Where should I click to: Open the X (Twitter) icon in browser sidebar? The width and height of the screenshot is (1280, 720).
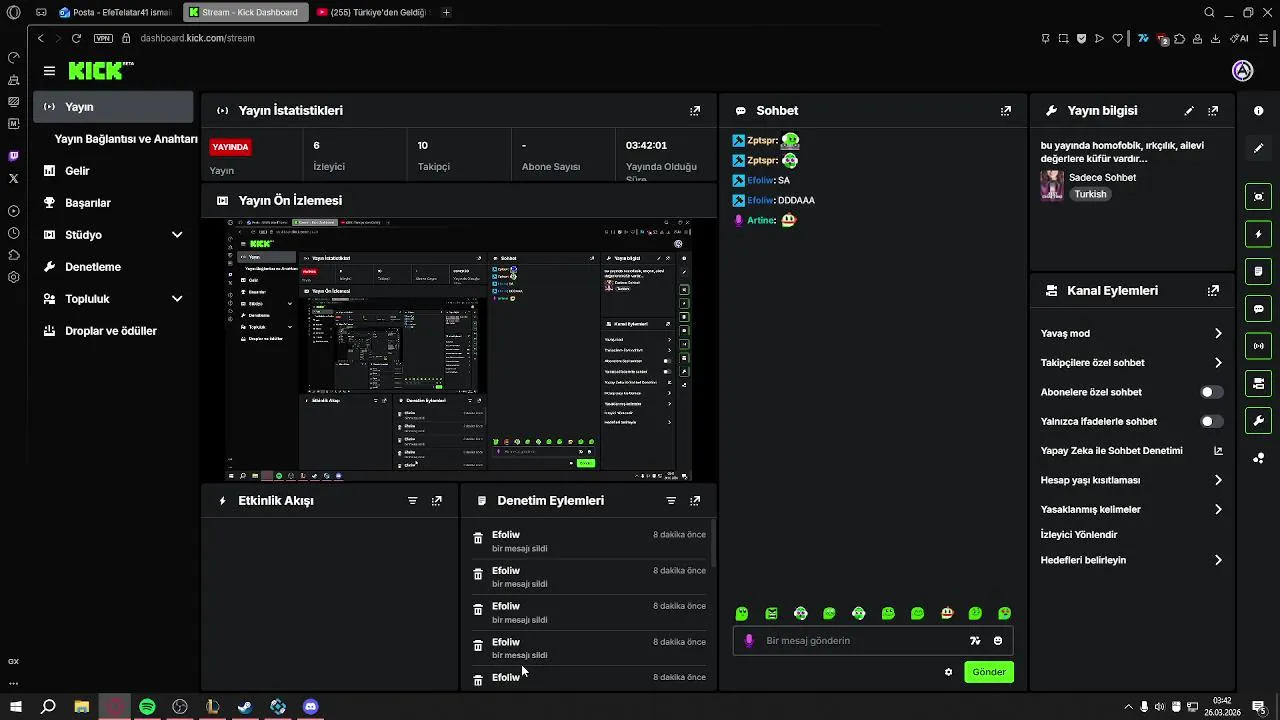(13, 178)
